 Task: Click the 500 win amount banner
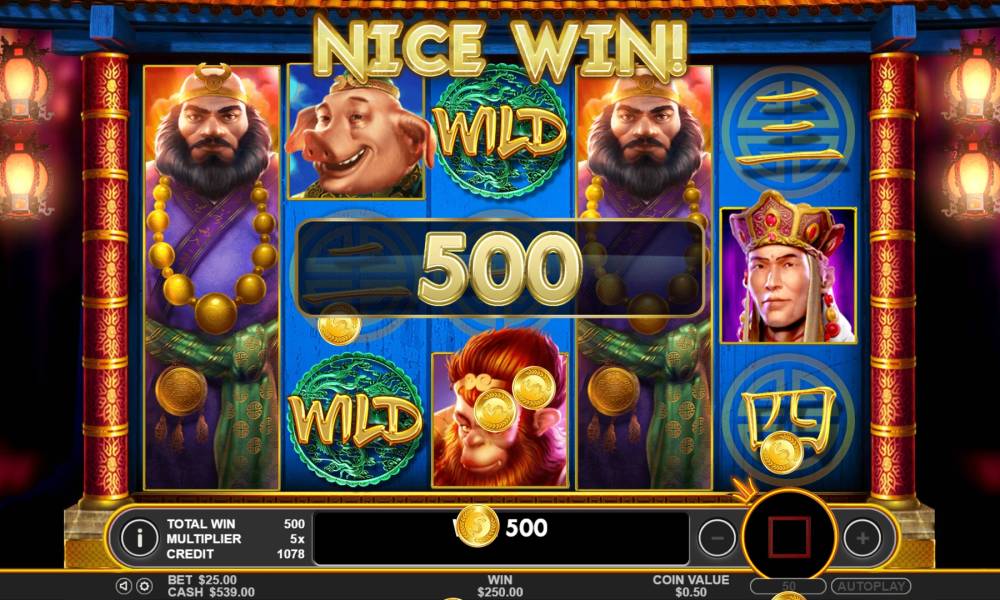pos(501,268)
